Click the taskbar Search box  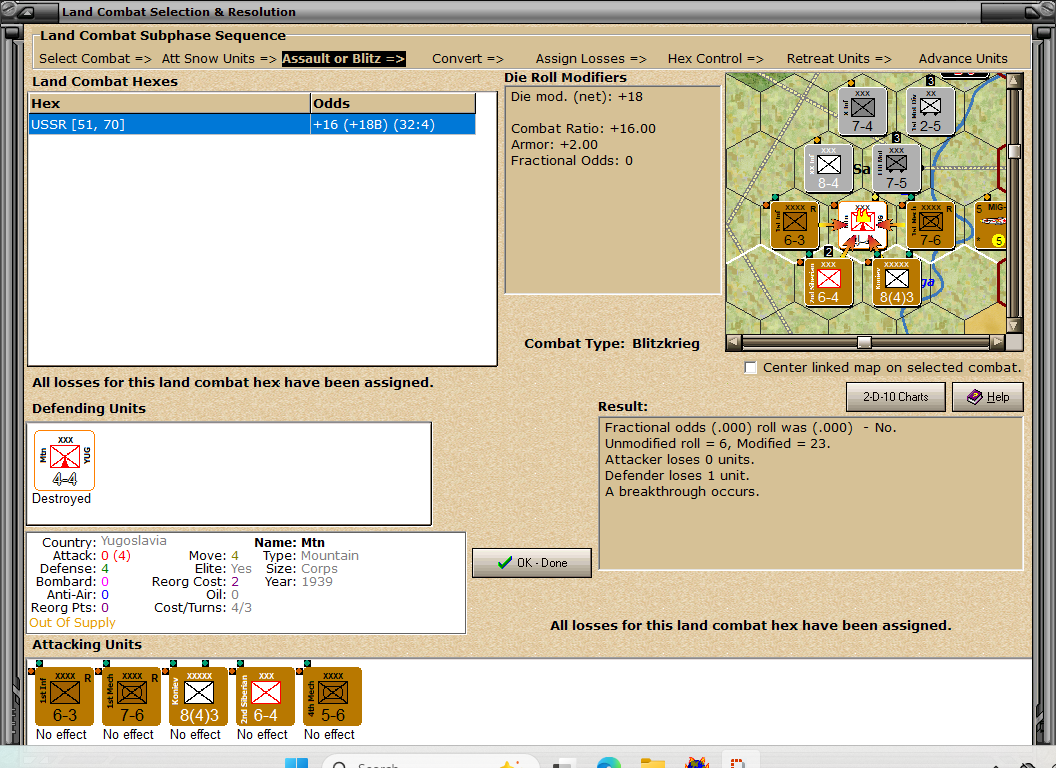431,762
